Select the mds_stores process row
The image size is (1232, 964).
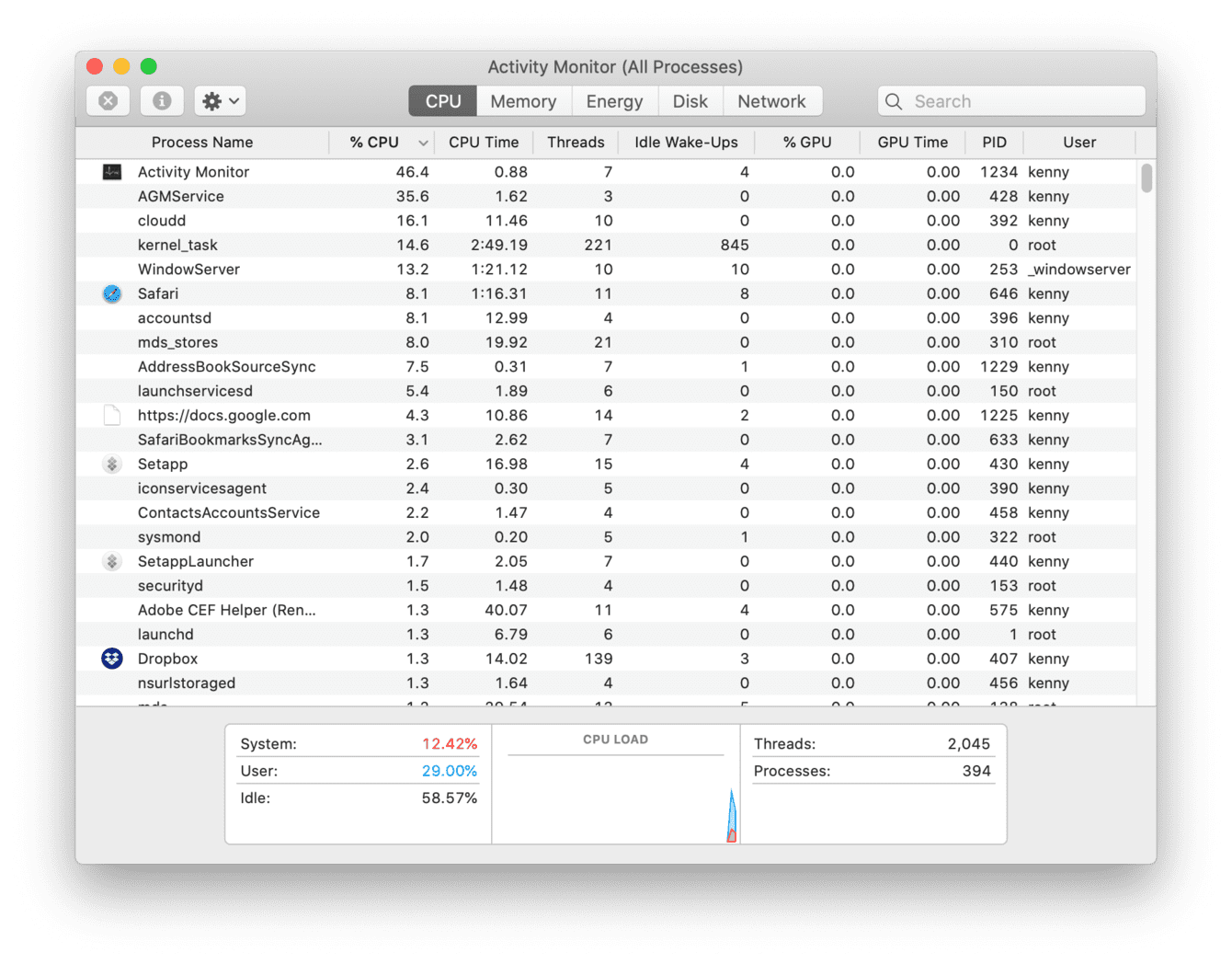pos(607,342)
